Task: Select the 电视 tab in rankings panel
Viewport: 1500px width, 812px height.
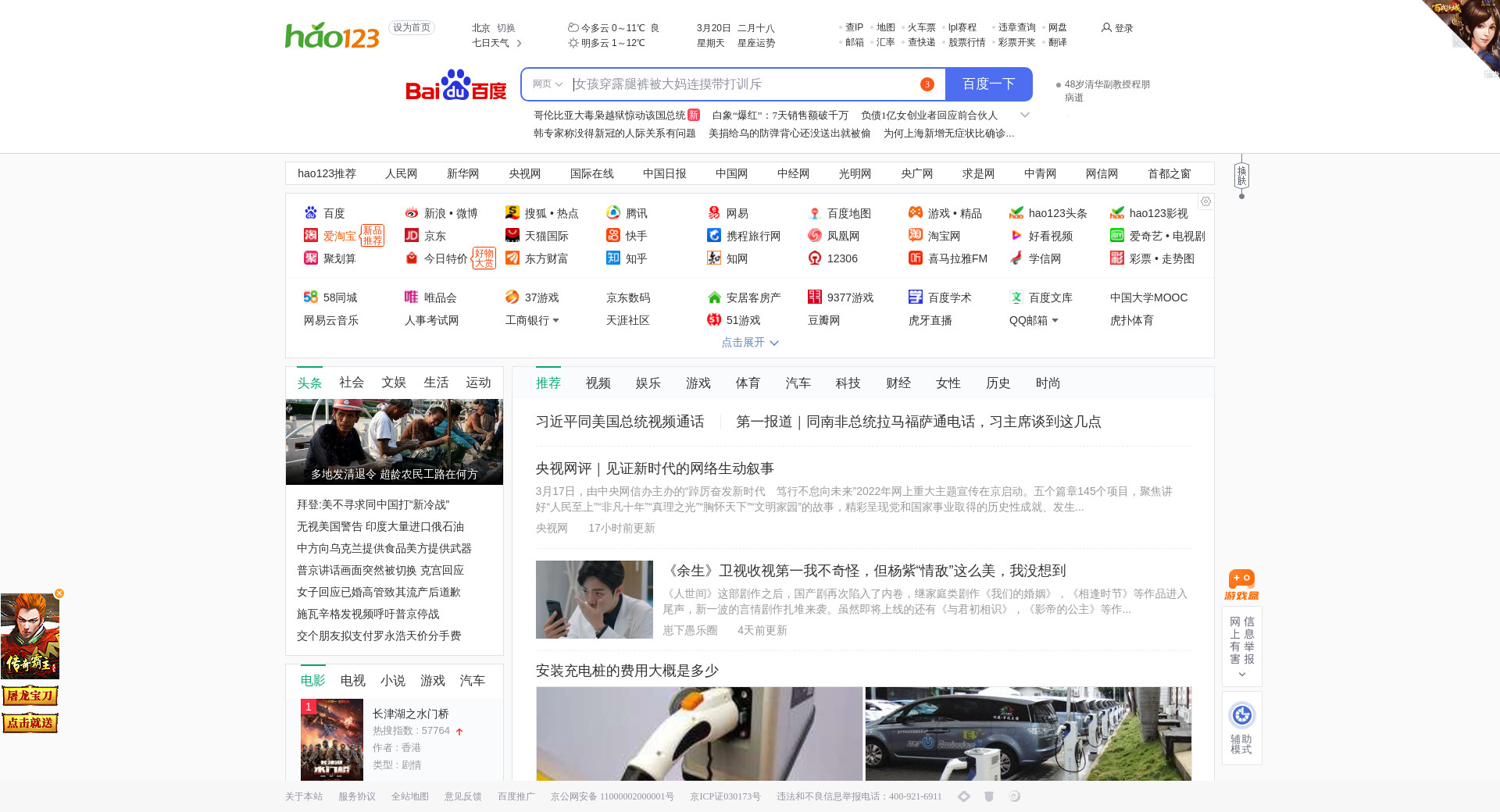Action: pos(352,680)
